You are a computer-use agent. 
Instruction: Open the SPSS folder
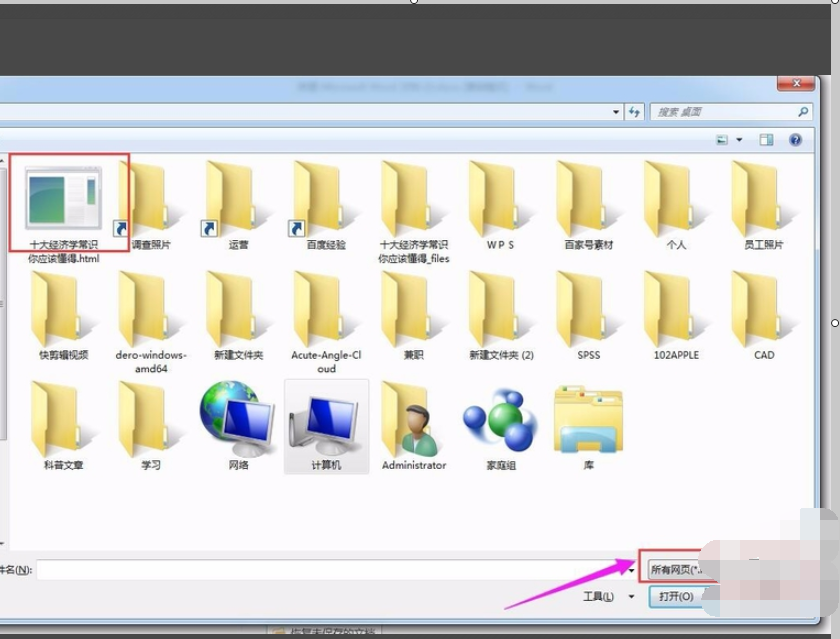(x=588, y=316)
